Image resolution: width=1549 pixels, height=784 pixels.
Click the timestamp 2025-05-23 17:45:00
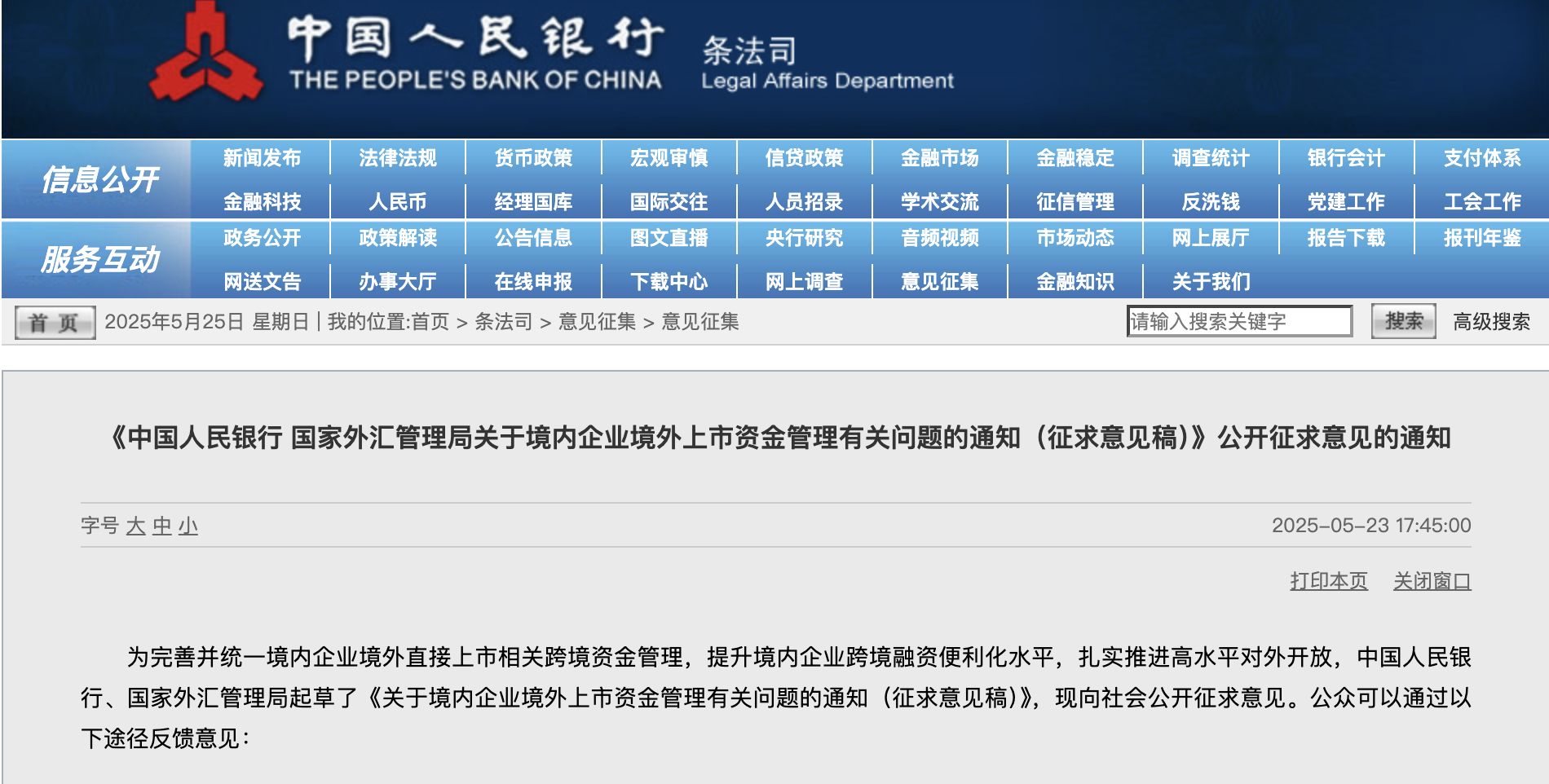click(1371, 526)
